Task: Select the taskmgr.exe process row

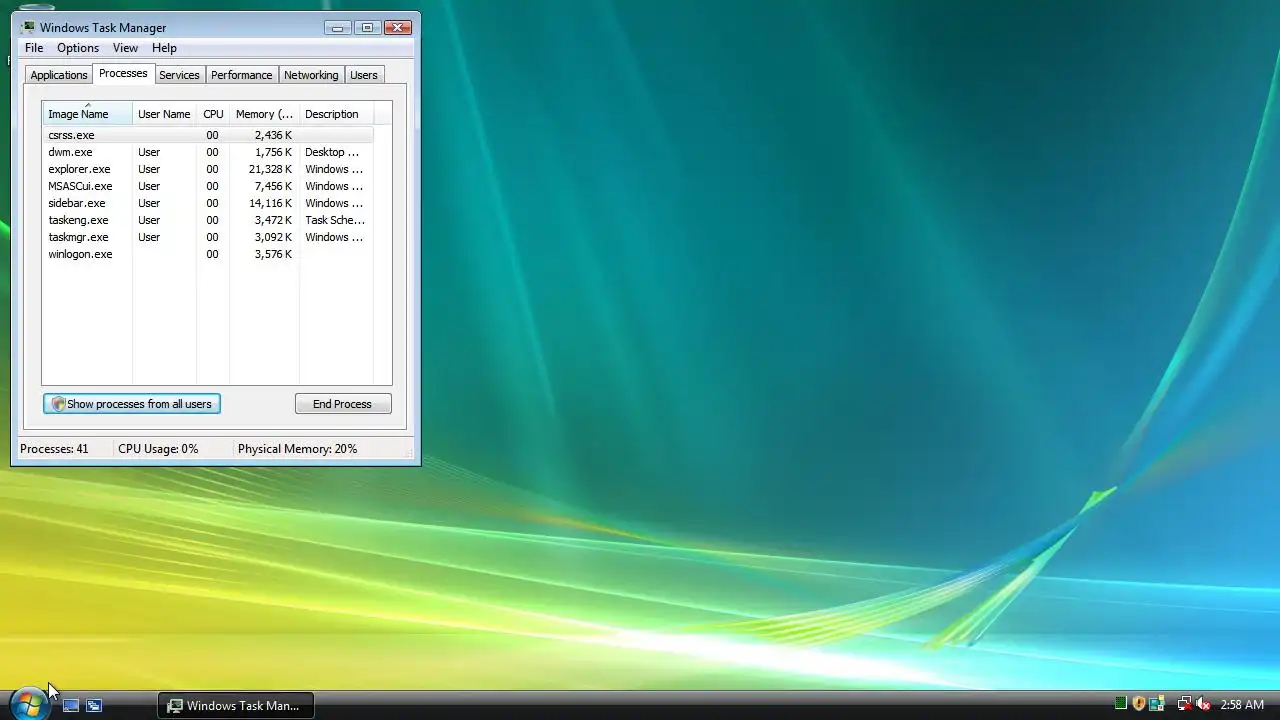Action: point(208,237)
